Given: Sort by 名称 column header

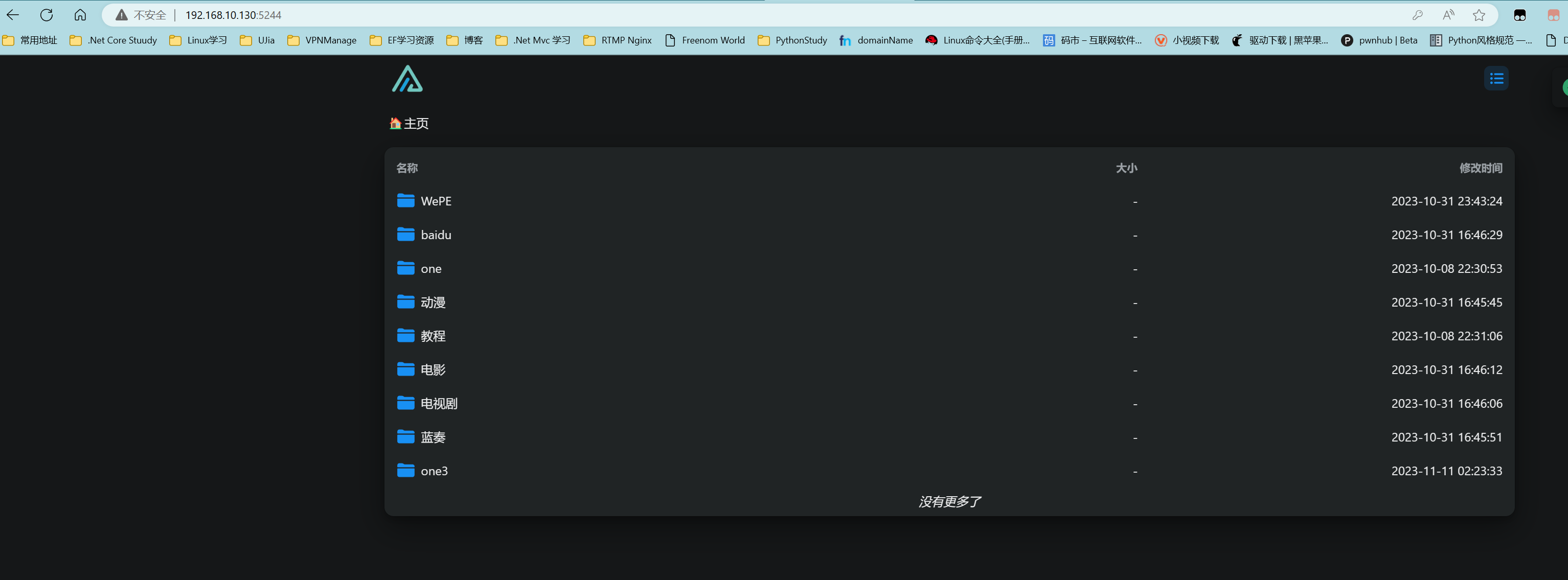Looking at the screenshot, I should coord(407,168).
